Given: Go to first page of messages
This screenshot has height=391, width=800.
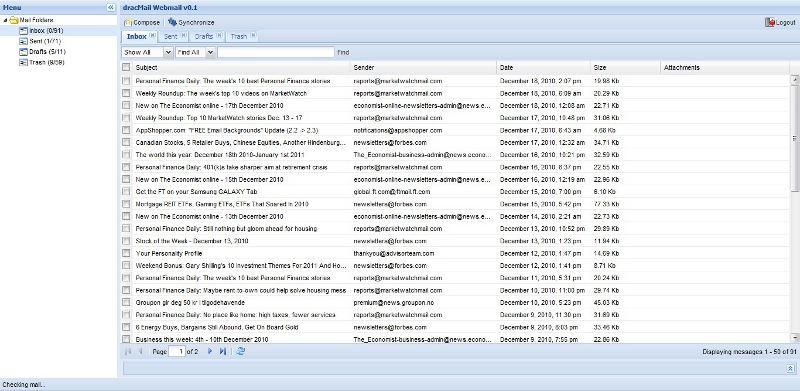Looking at the screenshot, I should 128,351.
